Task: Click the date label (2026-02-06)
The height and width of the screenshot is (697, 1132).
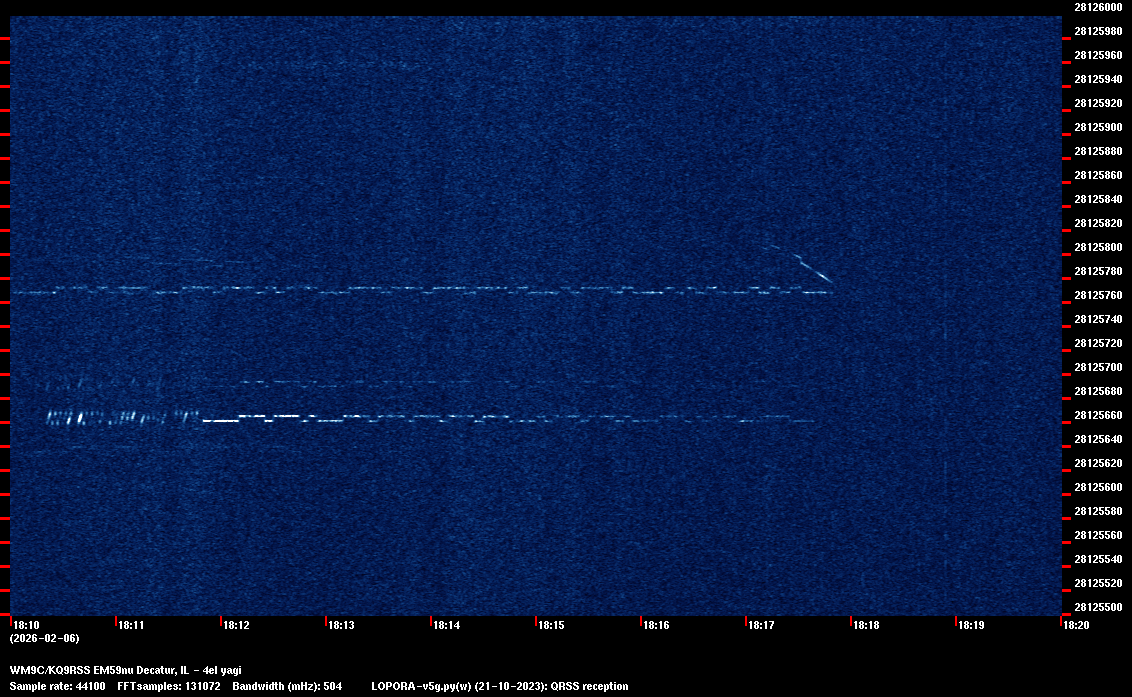Action: pos(44,638)
